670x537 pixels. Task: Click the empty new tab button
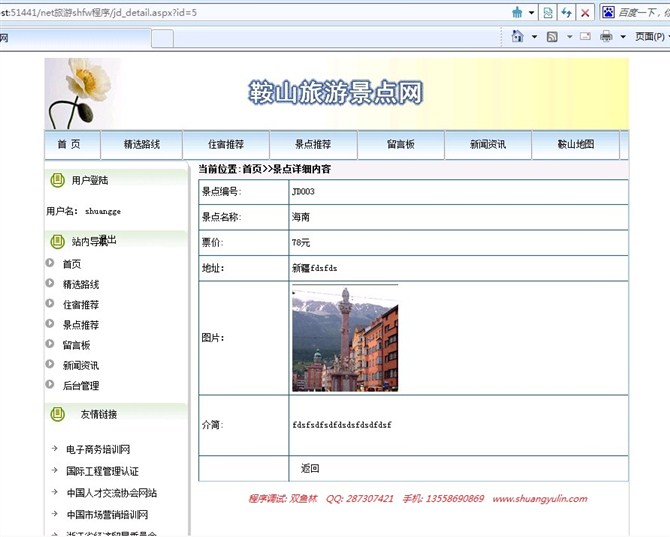click(162, 38)
